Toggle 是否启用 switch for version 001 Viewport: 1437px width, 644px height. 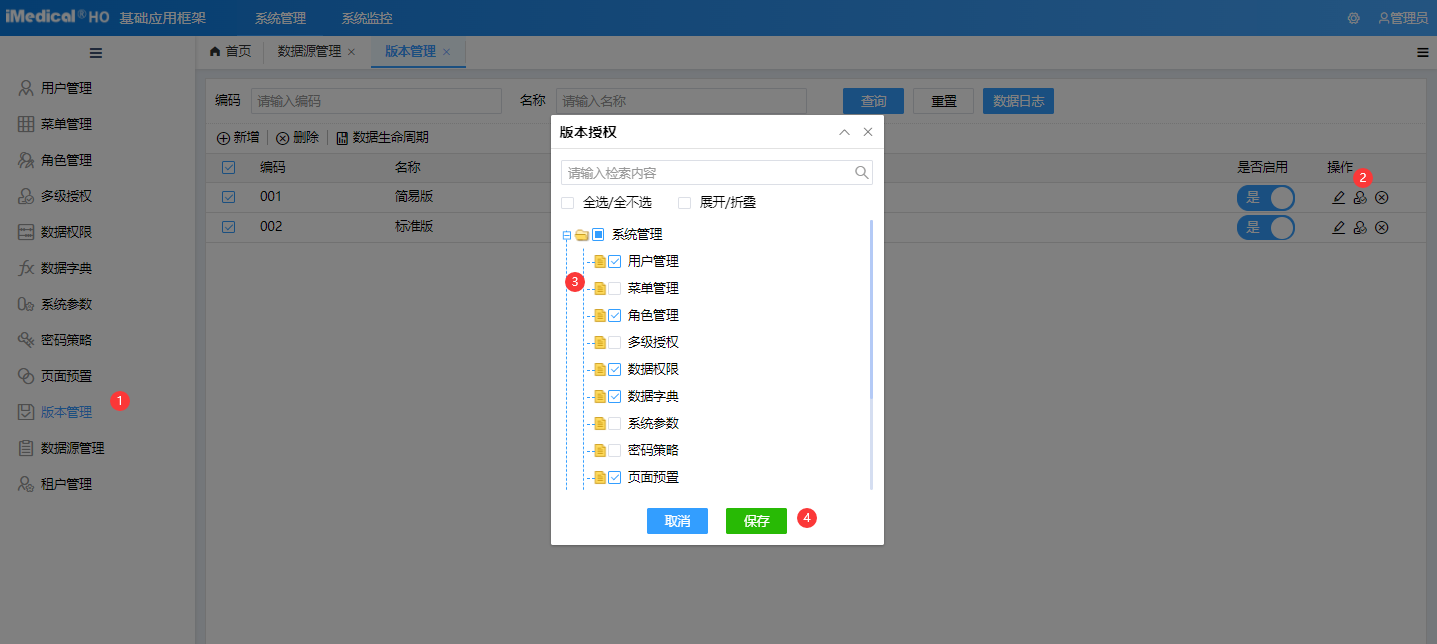click(x=1266, y=197)
